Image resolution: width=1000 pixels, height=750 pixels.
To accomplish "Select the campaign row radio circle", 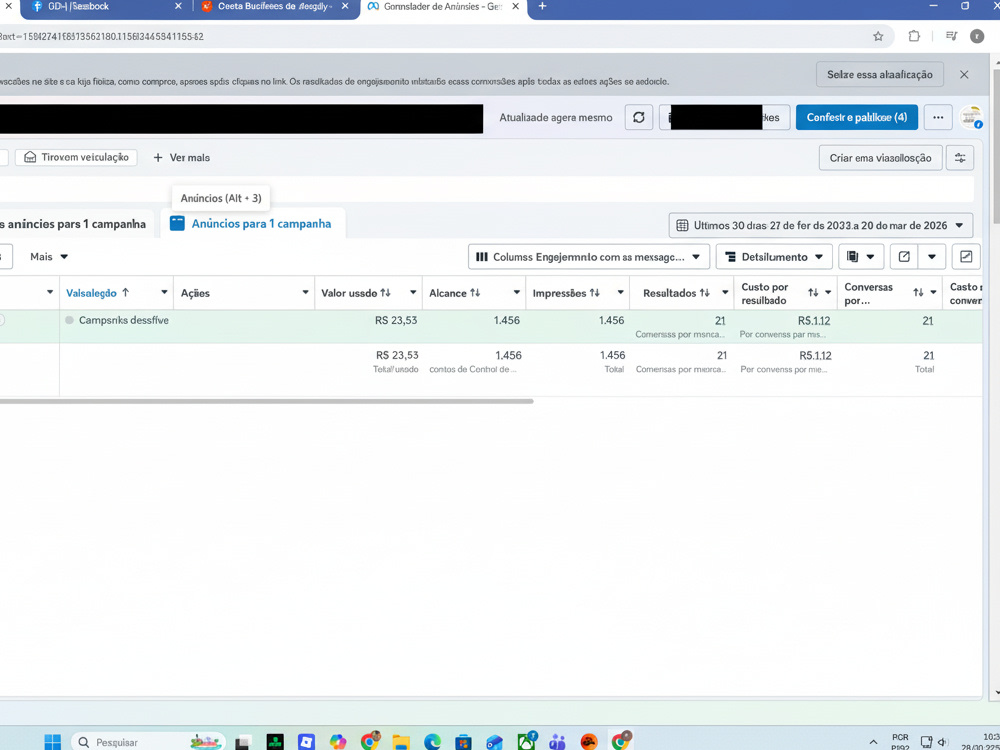I will coord(1,320).
